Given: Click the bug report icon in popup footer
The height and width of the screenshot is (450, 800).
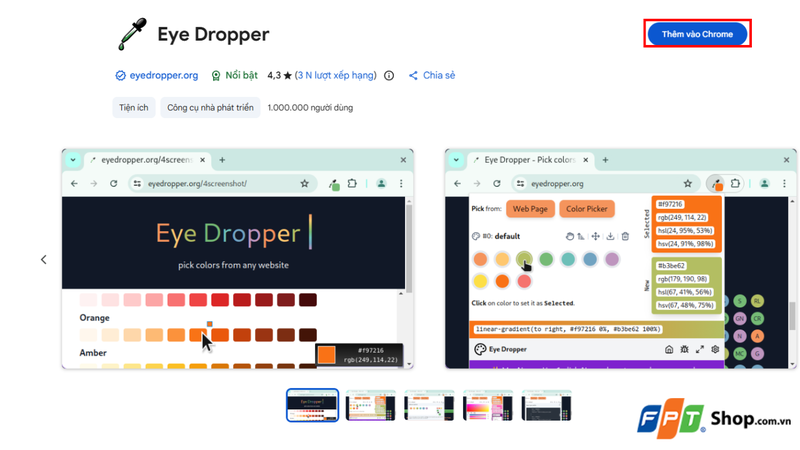Looking at the screenshot, I should [x=684, y=349].
